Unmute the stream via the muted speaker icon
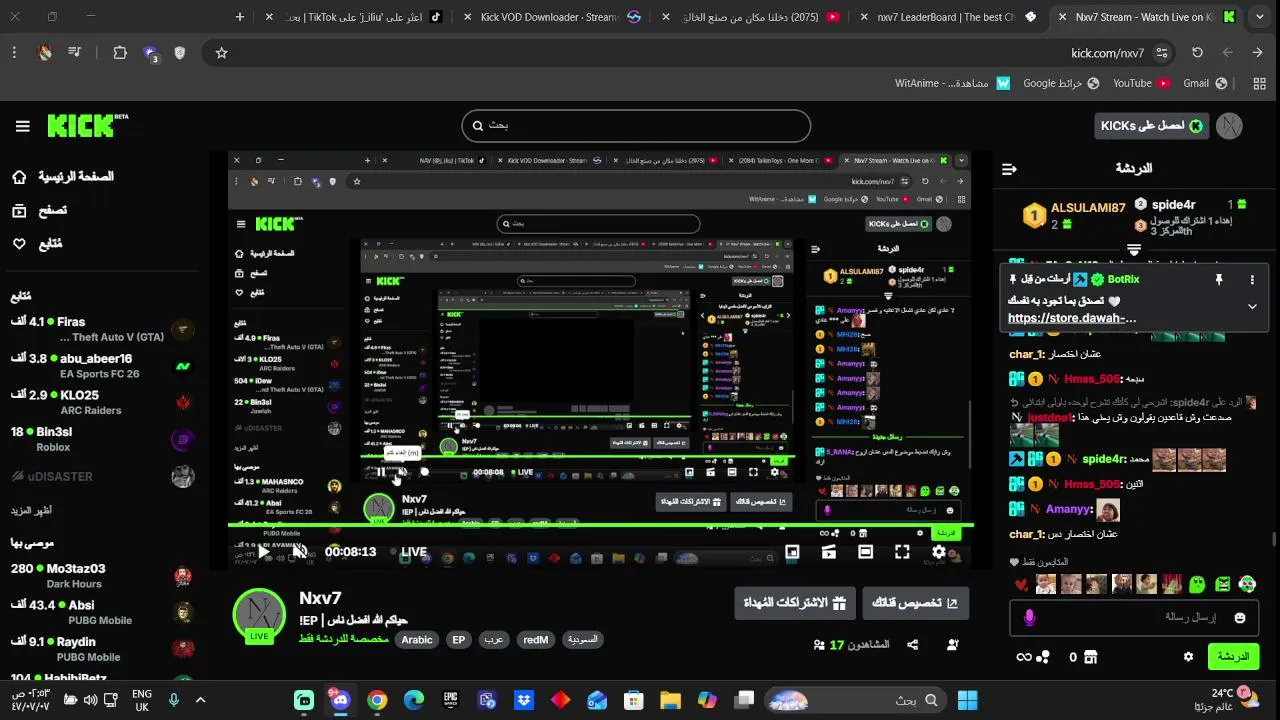The image size is (1280, 720). pyautogui.click(x=300, y=552)
